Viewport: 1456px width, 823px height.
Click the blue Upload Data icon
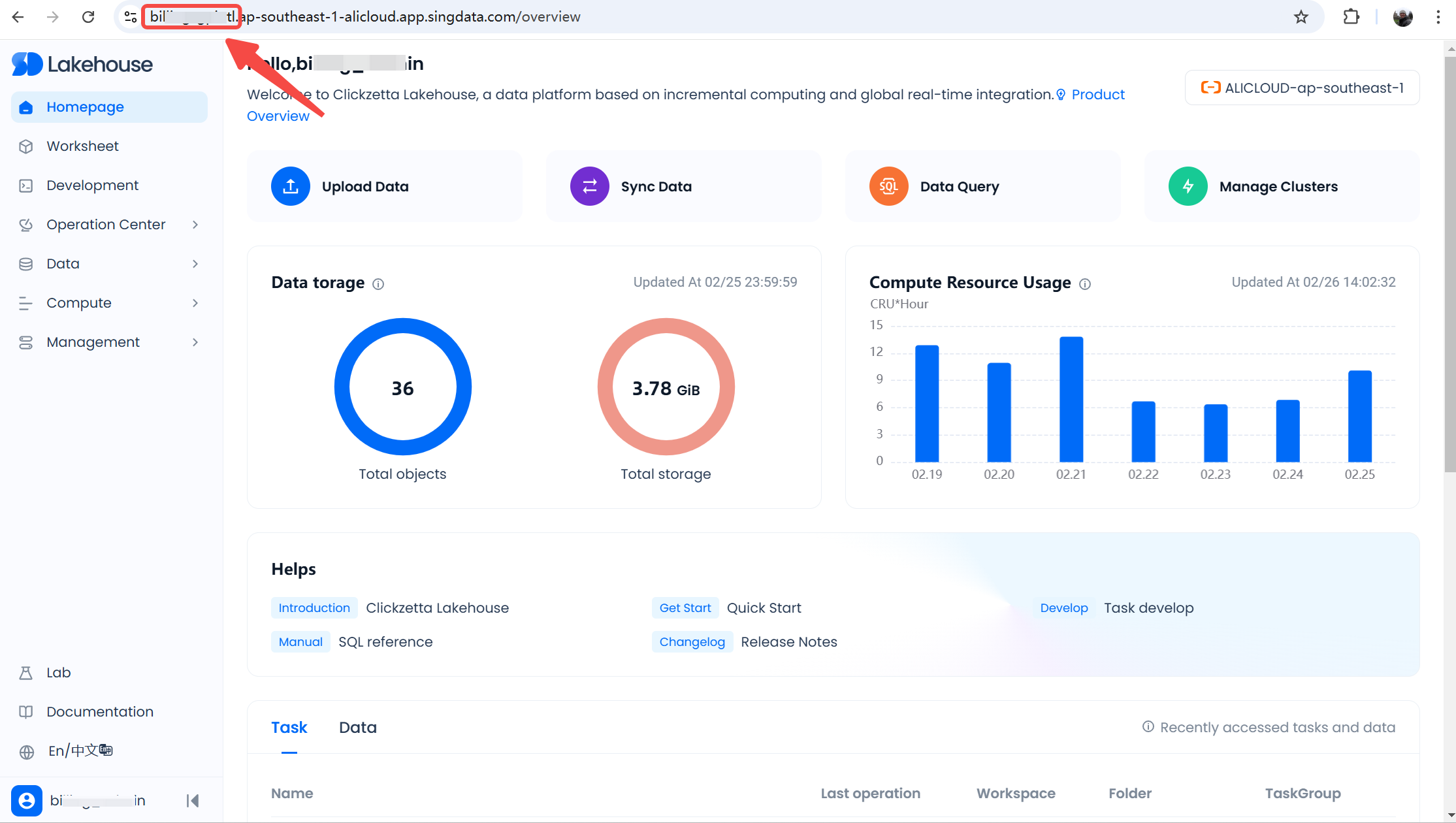tap(290, 186)
